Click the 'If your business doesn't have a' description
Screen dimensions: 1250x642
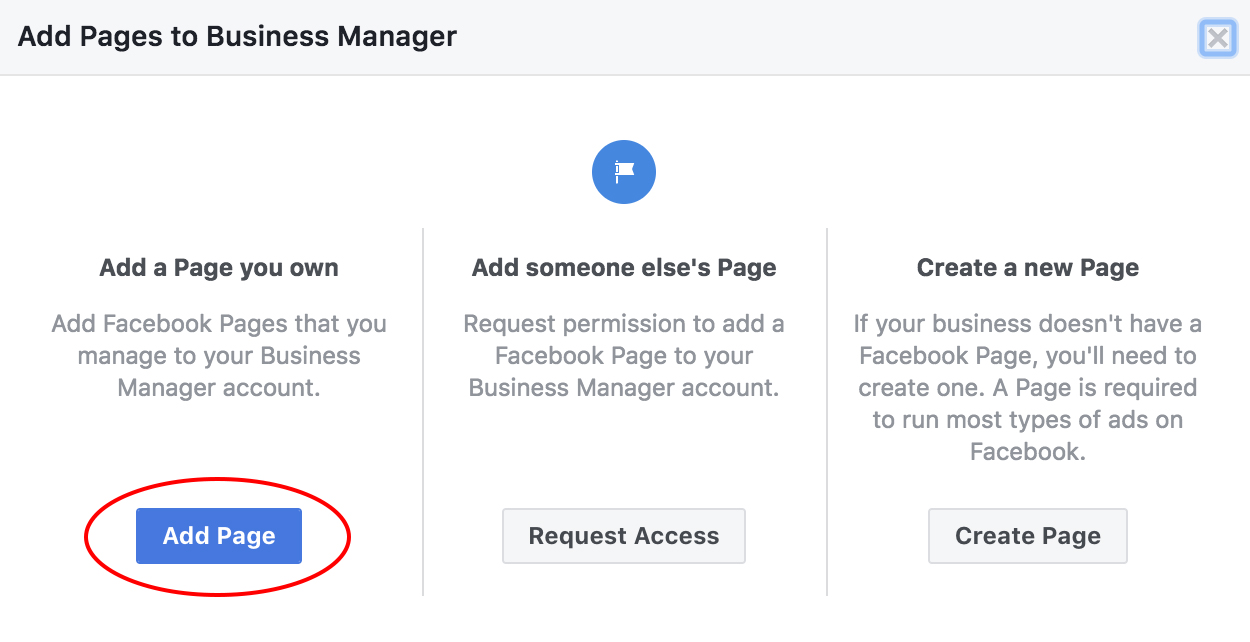click(x=1028, y=324)
